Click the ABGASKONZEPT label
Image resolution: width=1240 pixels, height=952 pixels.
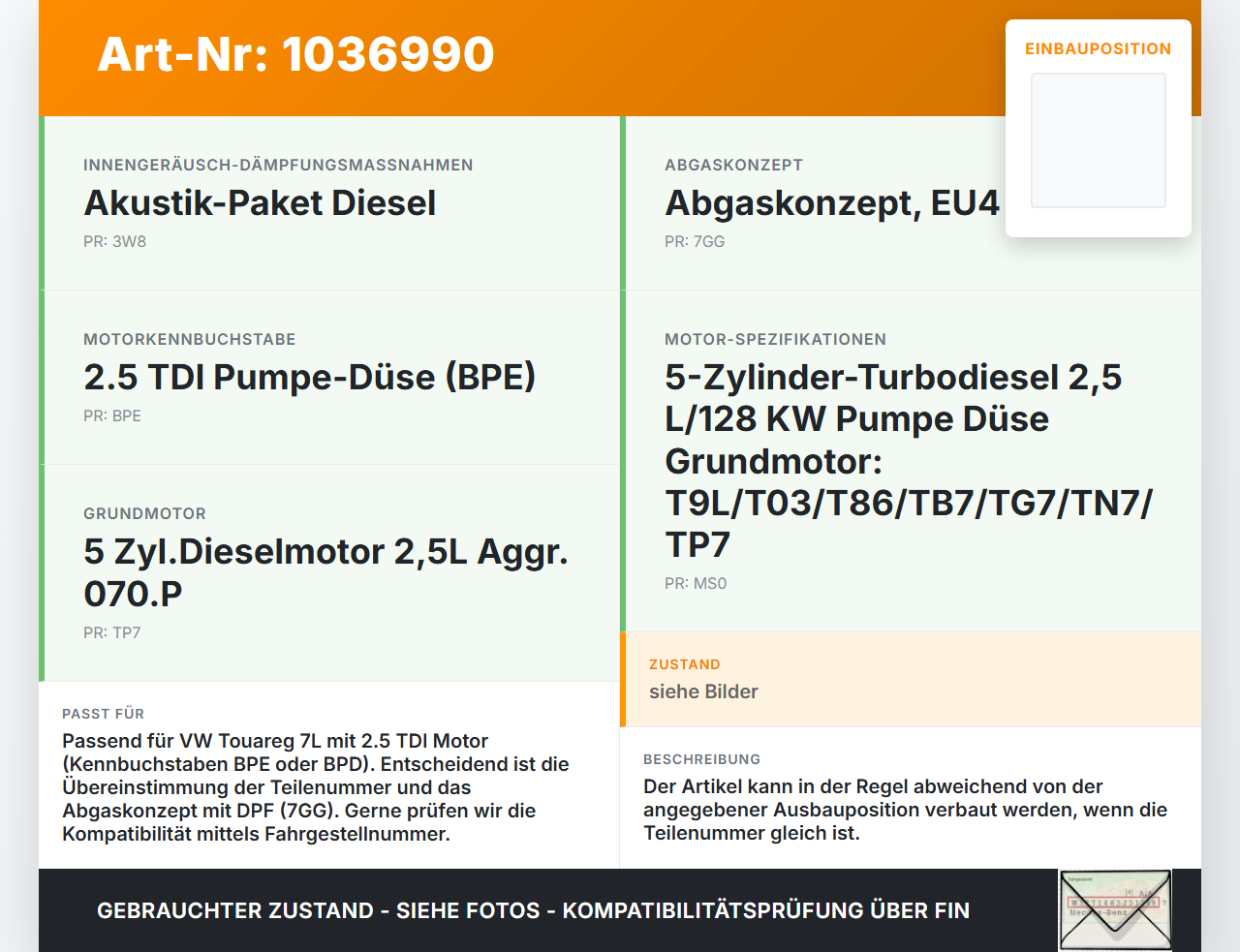click(x=733, y=165)
